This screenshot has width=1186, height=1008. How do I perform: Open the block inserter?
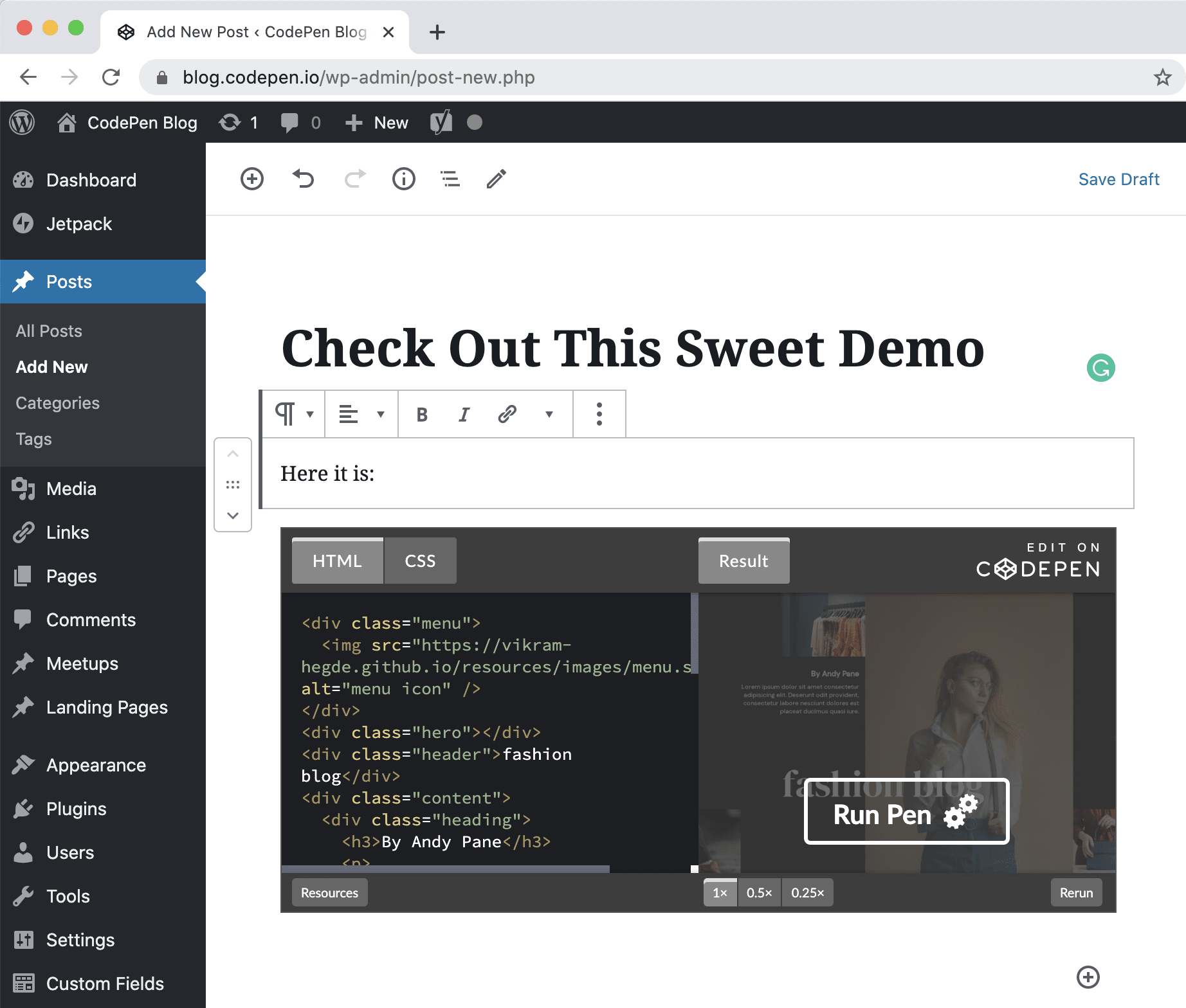251,179
